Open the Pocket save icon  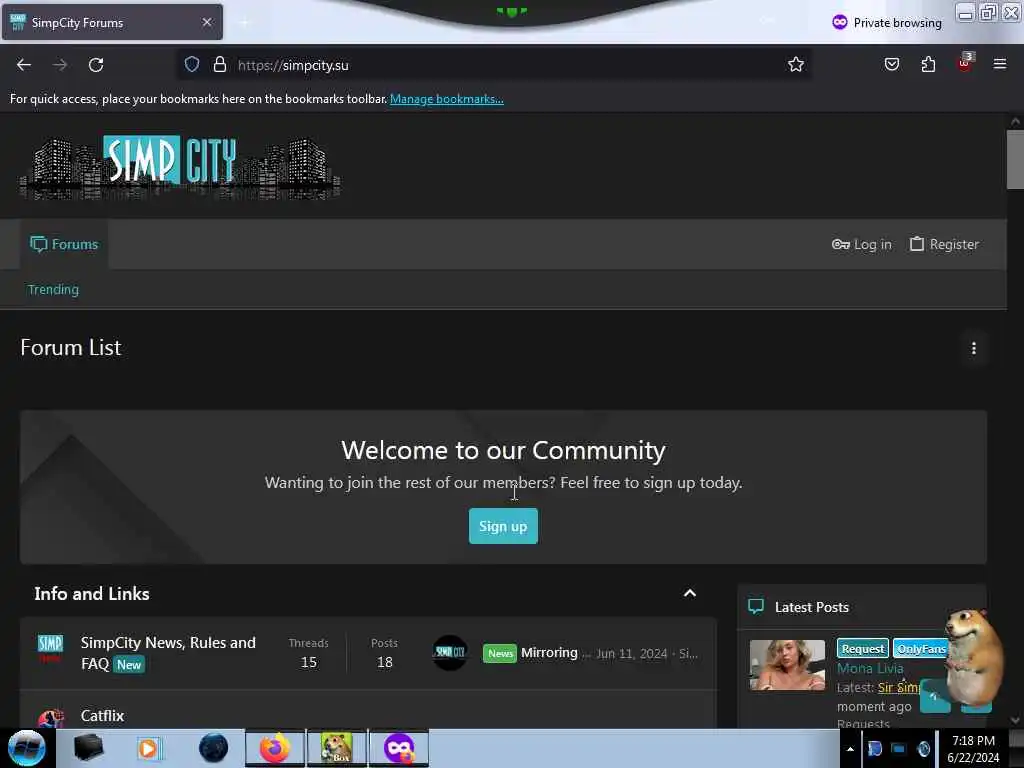coord(891,65)
